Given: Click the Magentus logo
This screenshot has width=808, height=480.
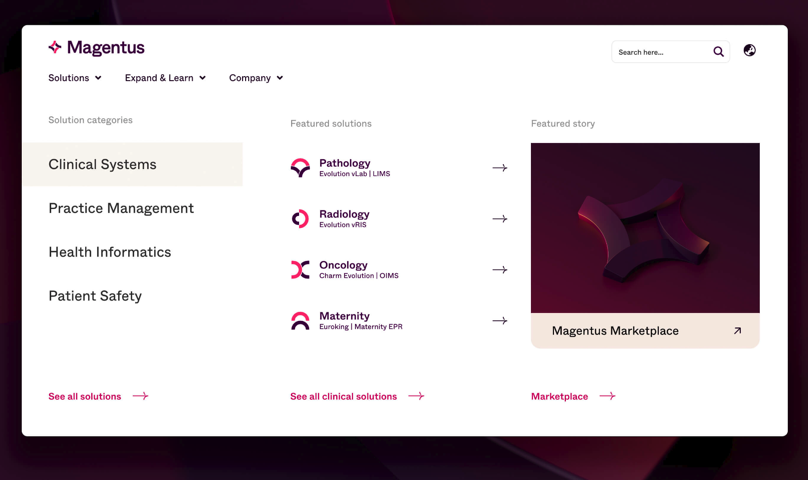Looking at the screenshot, I should (x=96, y=48).
